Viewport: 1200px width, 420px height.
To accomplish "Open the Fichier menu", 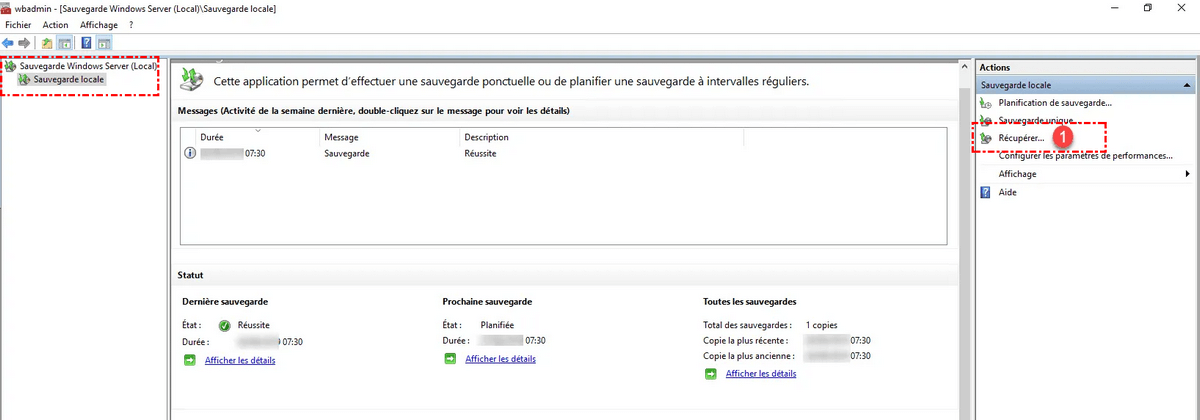I will [x=18, y=24].
